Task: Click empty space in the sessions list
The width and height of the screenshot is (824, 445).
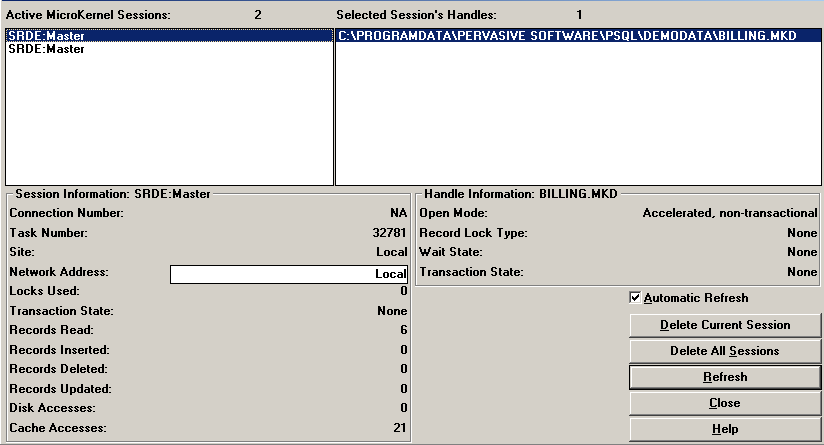Action: pyautogui.click(x=170, y=120)
